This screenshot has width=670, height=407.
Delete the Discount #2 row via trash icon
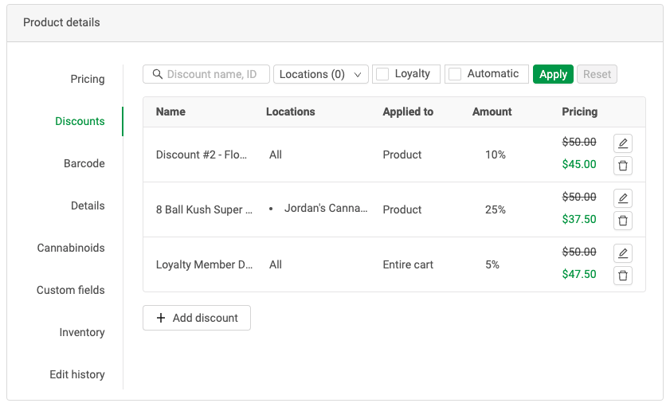pos(623,166)
